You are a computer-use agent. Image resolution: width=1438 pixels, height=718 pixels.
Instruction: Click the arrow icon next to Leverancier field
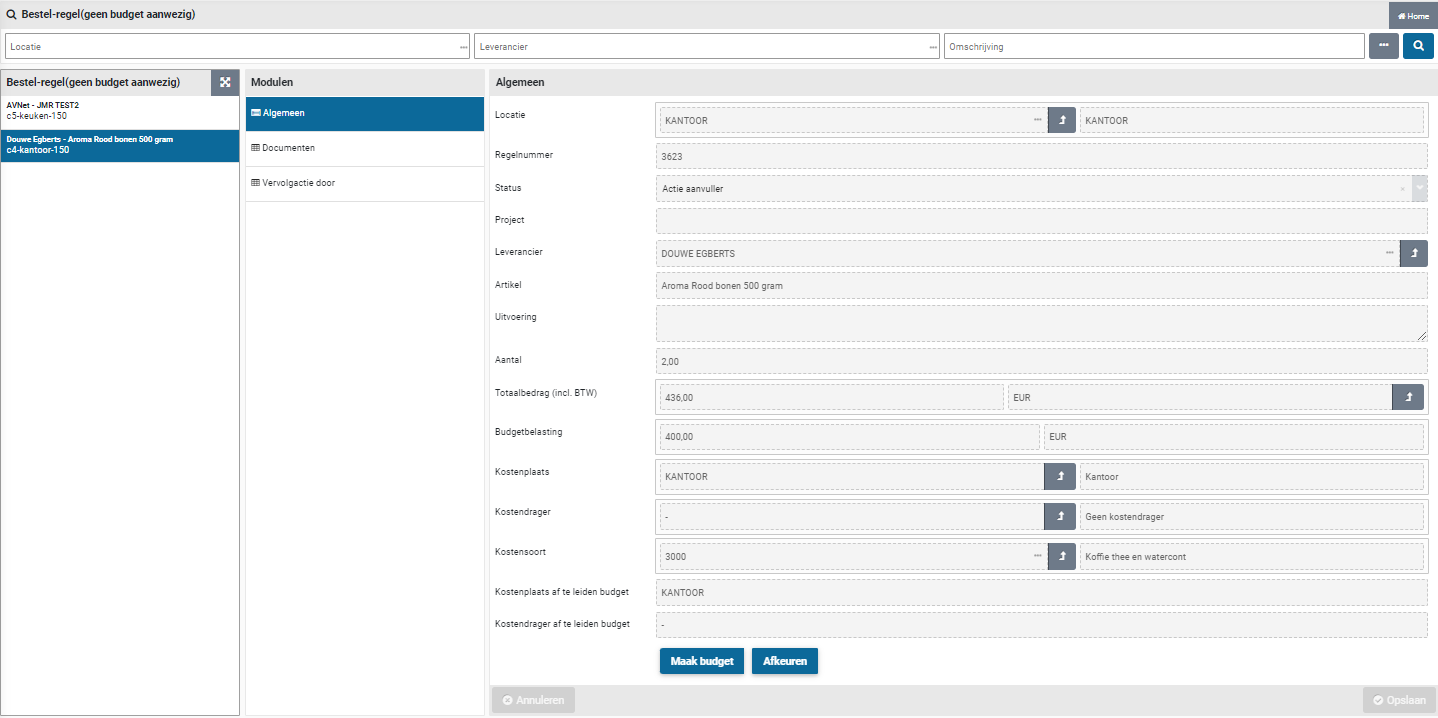1414,253
